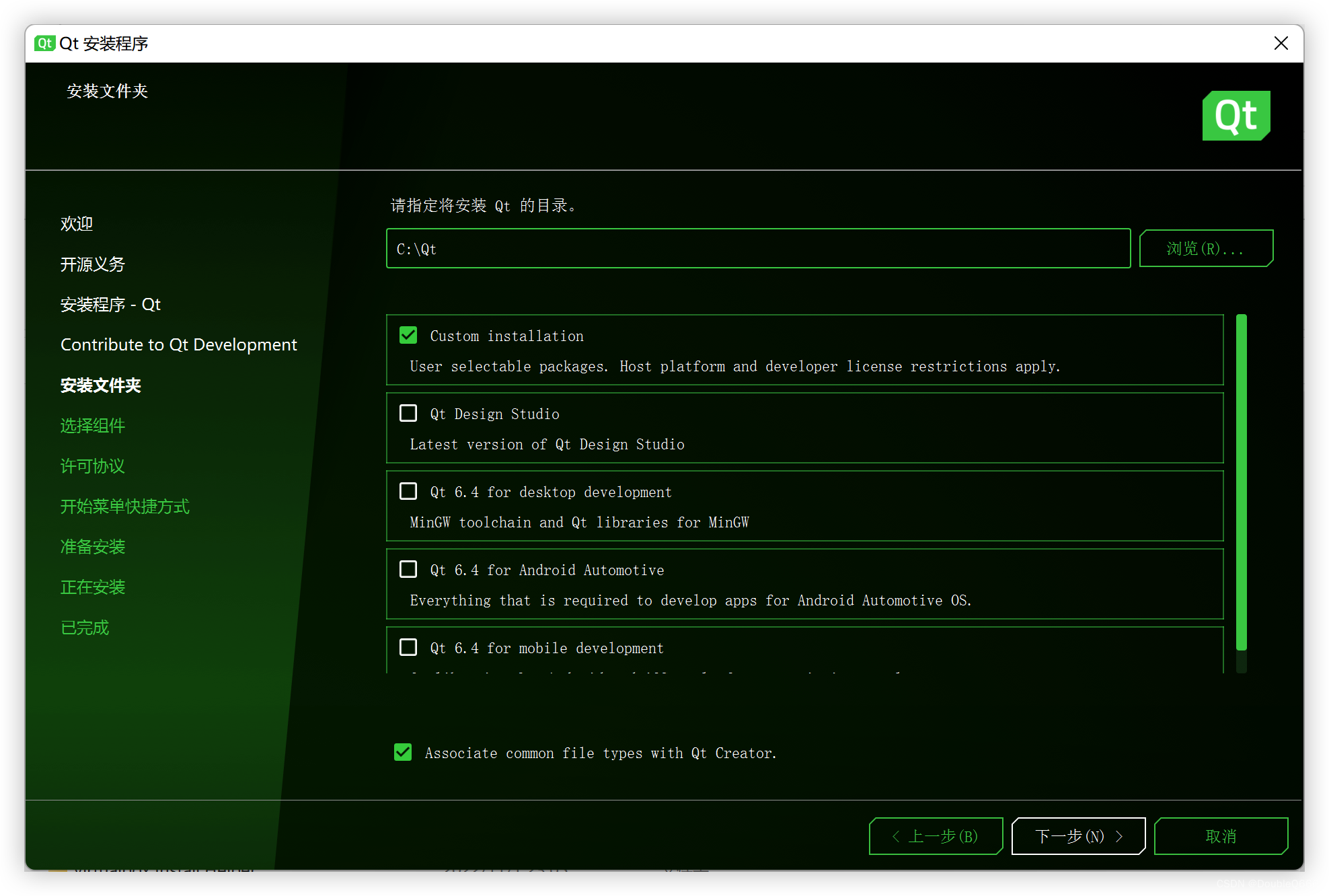The image size is (1329, 896).
Task: Click 许可协议 in the sidebar
Action: click(93, 466)
